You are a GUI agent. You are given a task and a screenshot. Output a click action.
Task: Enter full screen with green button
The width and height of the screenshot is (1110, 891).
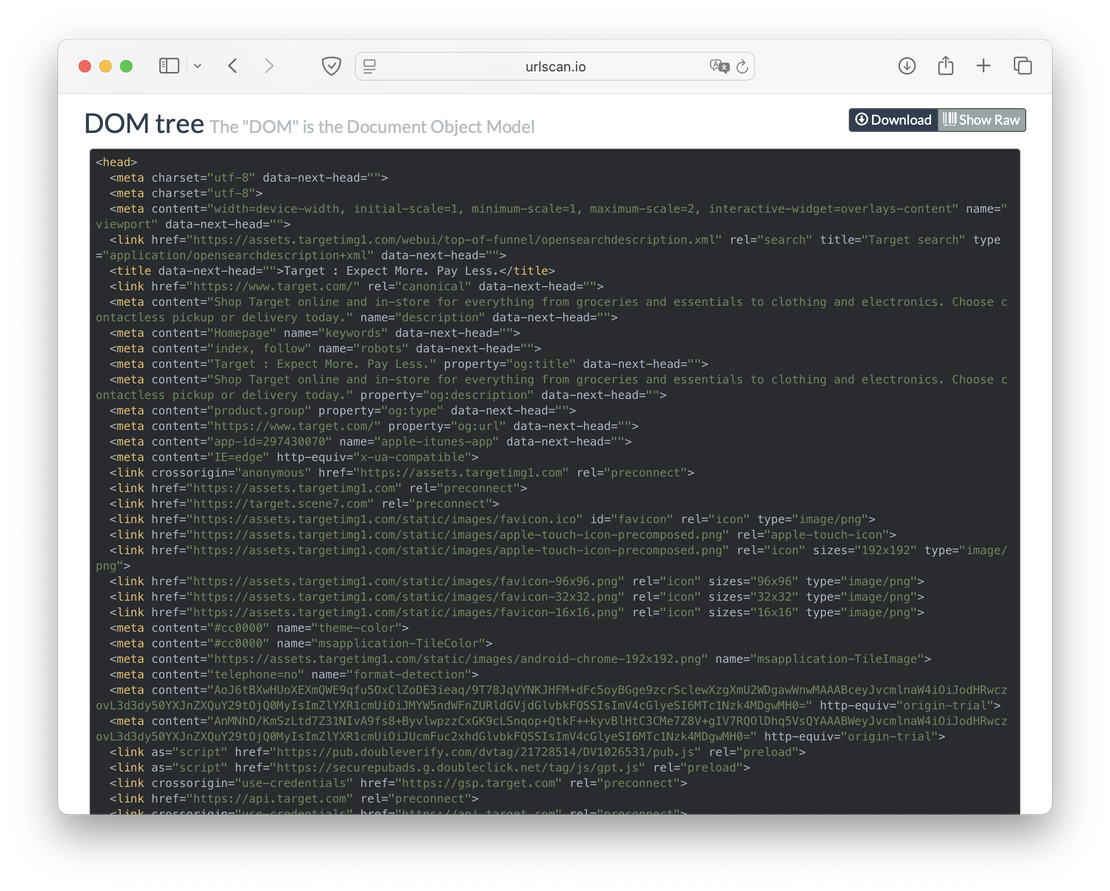tap(126, 66)
